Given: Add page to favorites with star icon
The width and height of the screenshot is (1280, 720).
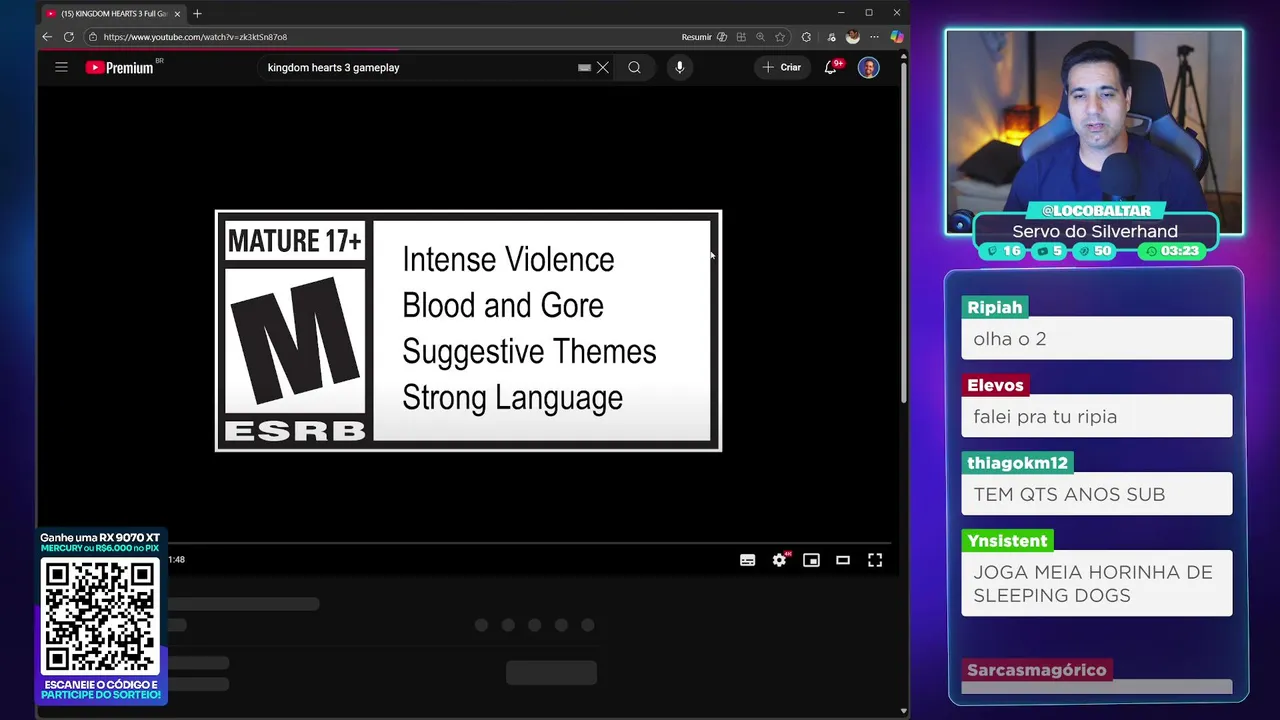Looking at the screenshot, I should 779,37.
